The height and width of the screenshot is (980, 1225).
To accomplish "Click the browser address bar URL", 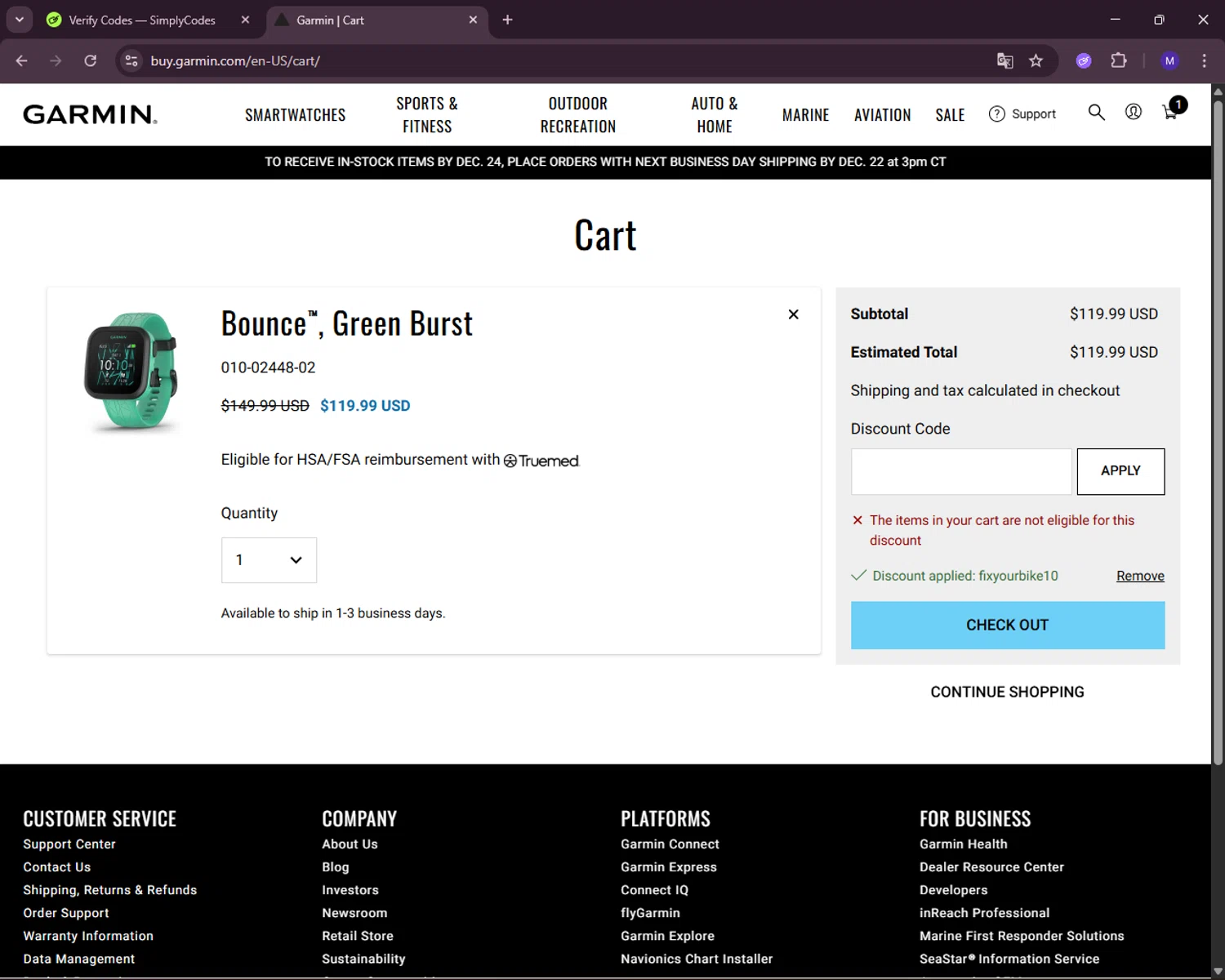I will click(235, 60).
